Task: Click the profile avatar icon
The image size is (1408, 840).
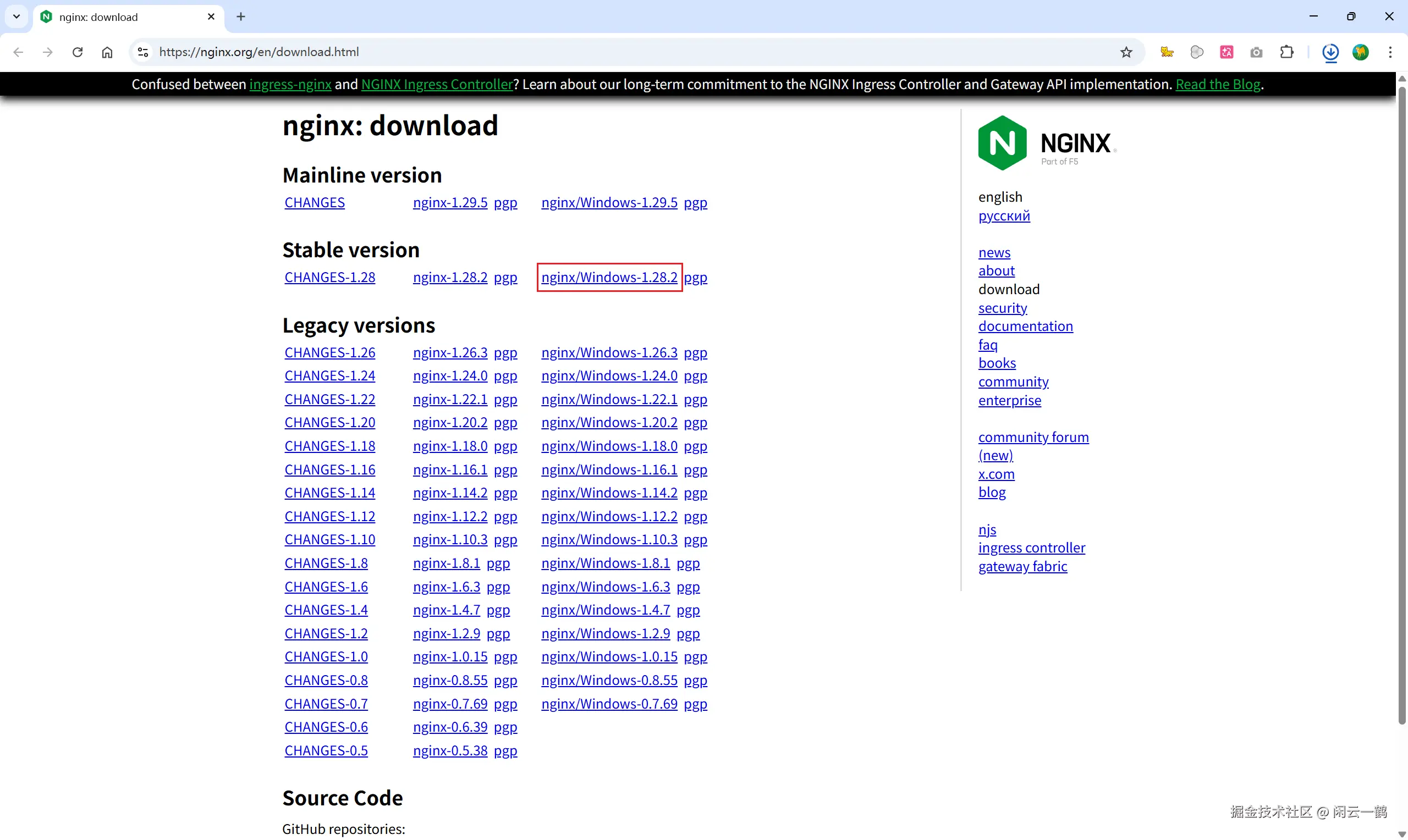Action: [x=1361, y=52]
